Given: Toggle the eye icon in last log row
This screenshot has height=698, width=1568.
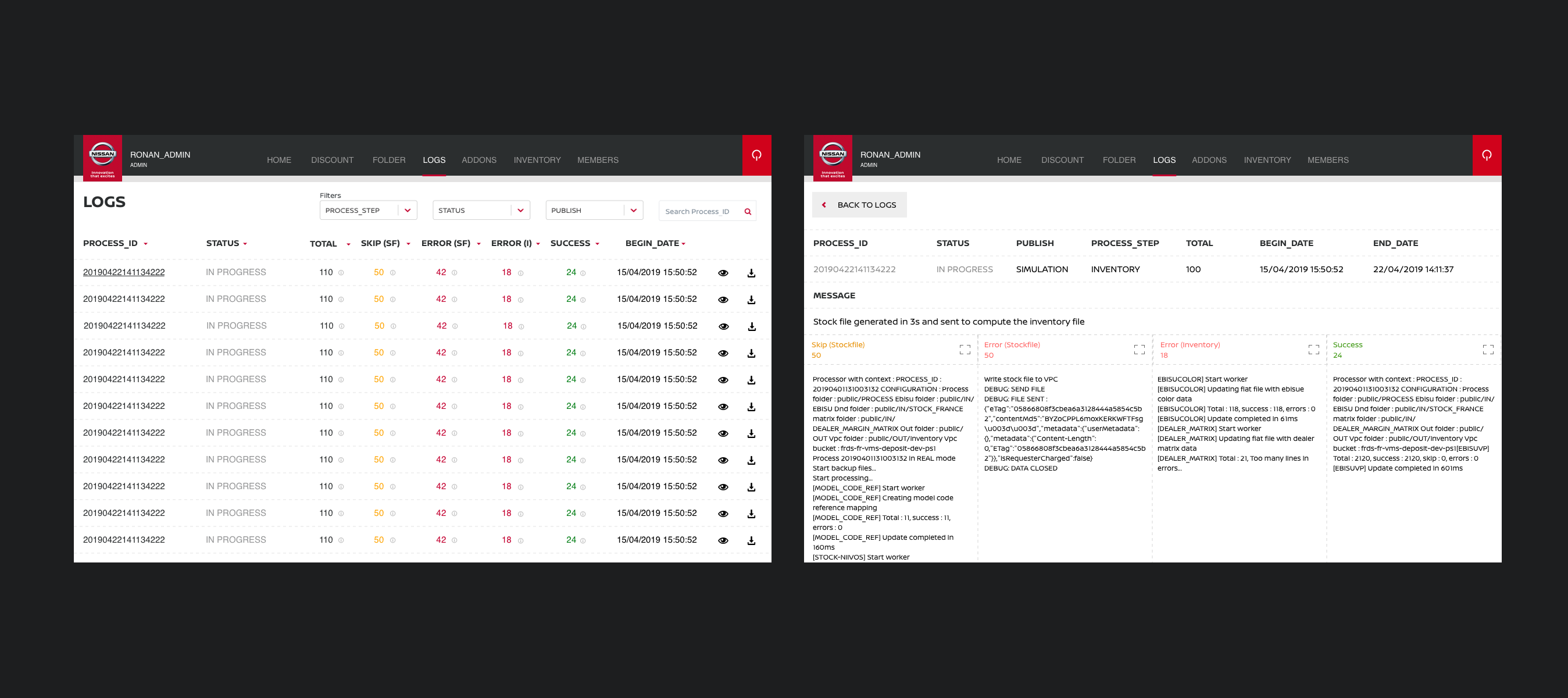Looking at the screenshot, I should pyautogui.click(x=723, y=540).
